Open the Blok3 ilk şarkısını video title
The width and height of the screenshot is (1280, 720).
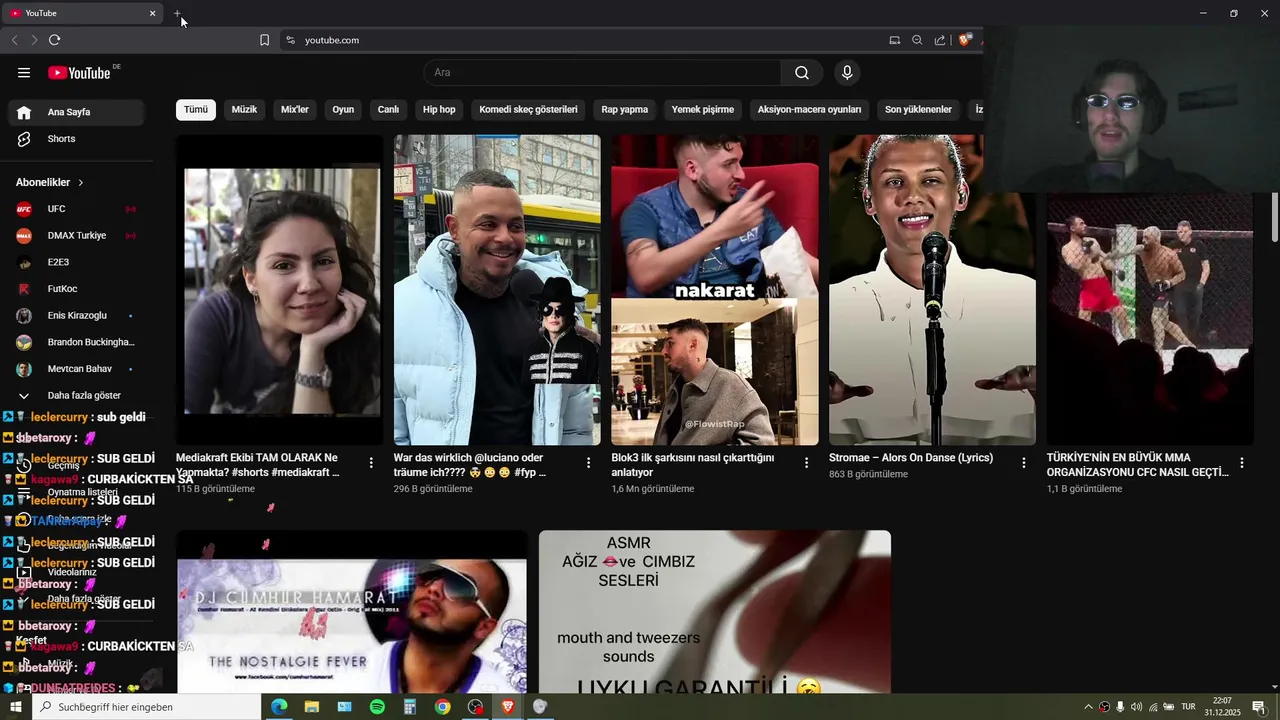point(693,465)
